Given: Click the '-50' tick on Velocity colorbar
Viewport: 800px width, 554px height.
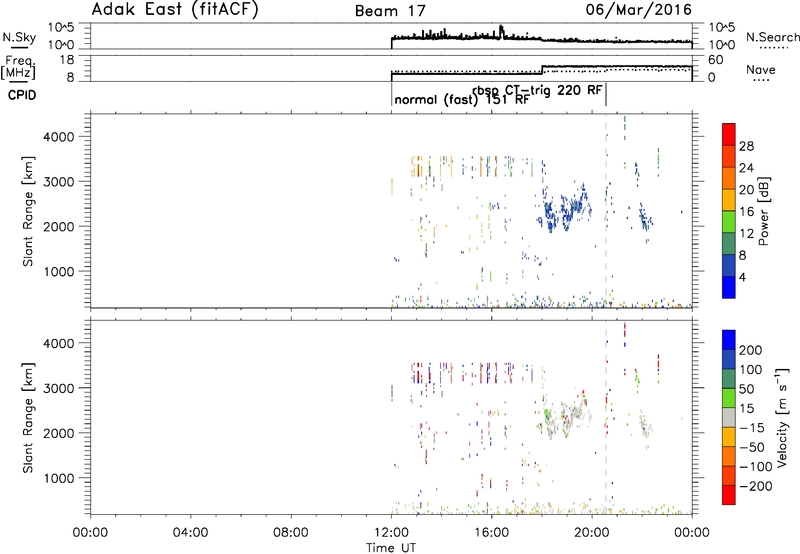Looking at the screenshot, I should [x=752, y=447].
